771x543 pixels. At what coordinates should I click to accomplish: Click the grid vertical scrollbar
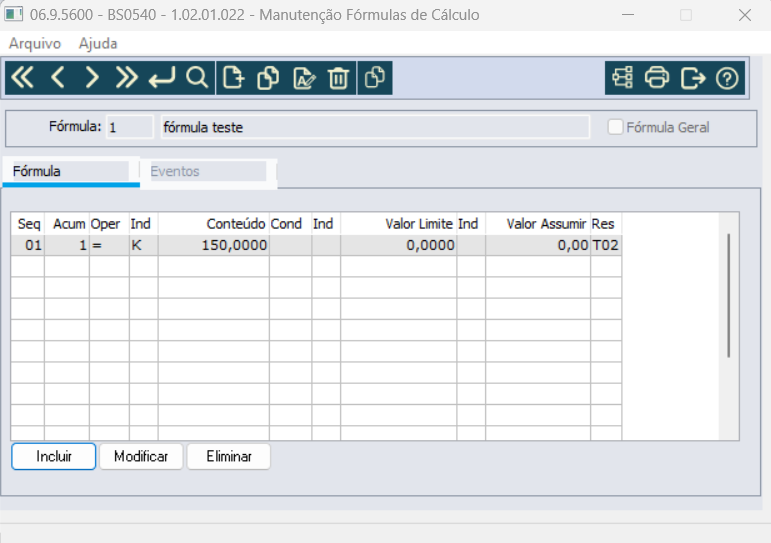click(728, 295)
